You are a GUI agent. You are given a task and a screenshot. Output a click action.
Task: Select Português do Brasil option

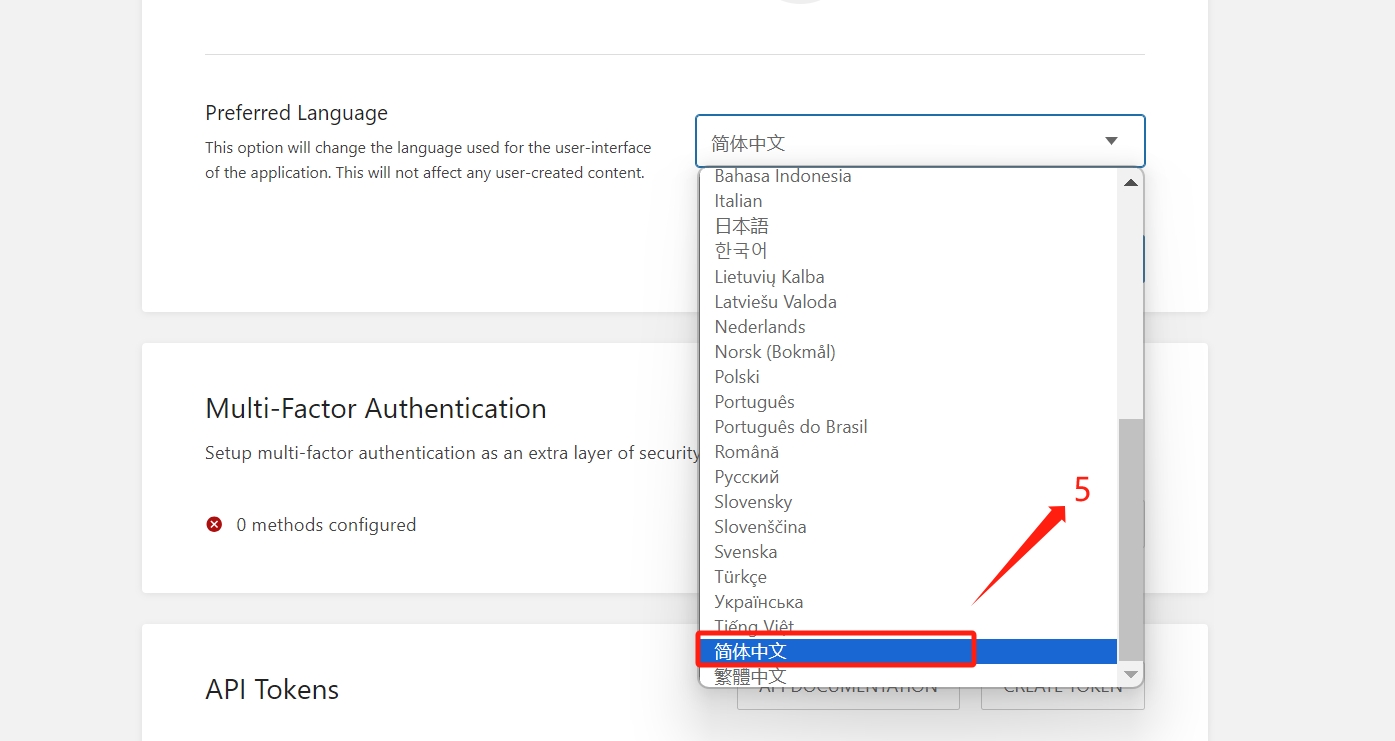(x=908, y=426)
